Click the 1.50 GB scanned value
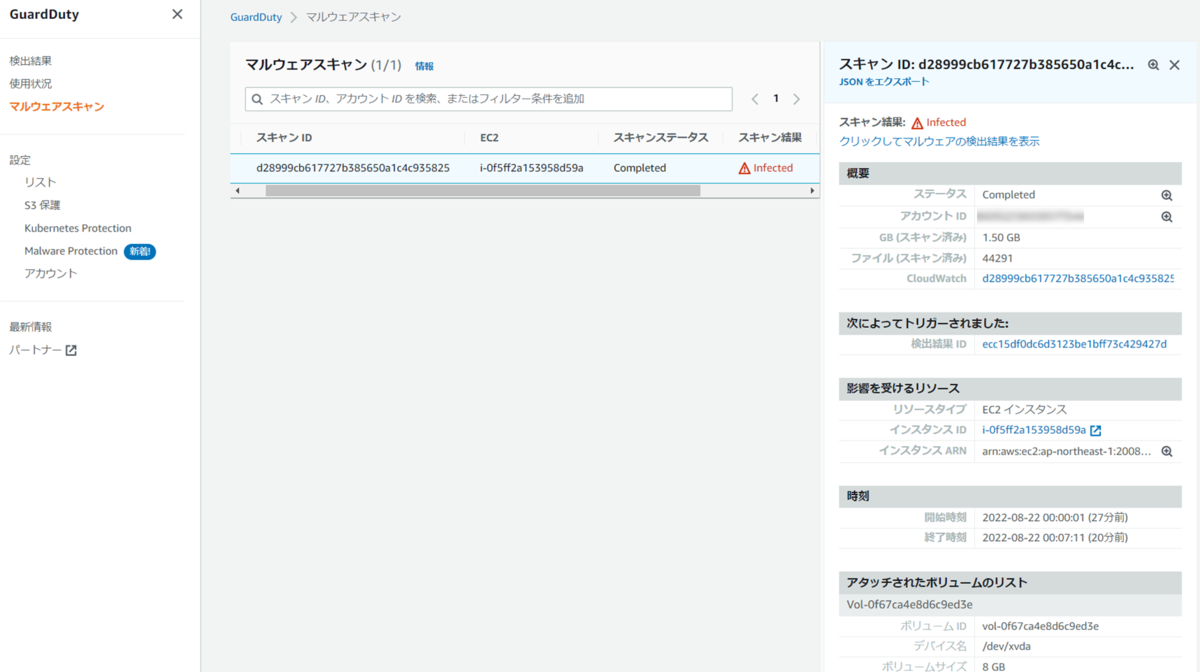 [1001, 238]
